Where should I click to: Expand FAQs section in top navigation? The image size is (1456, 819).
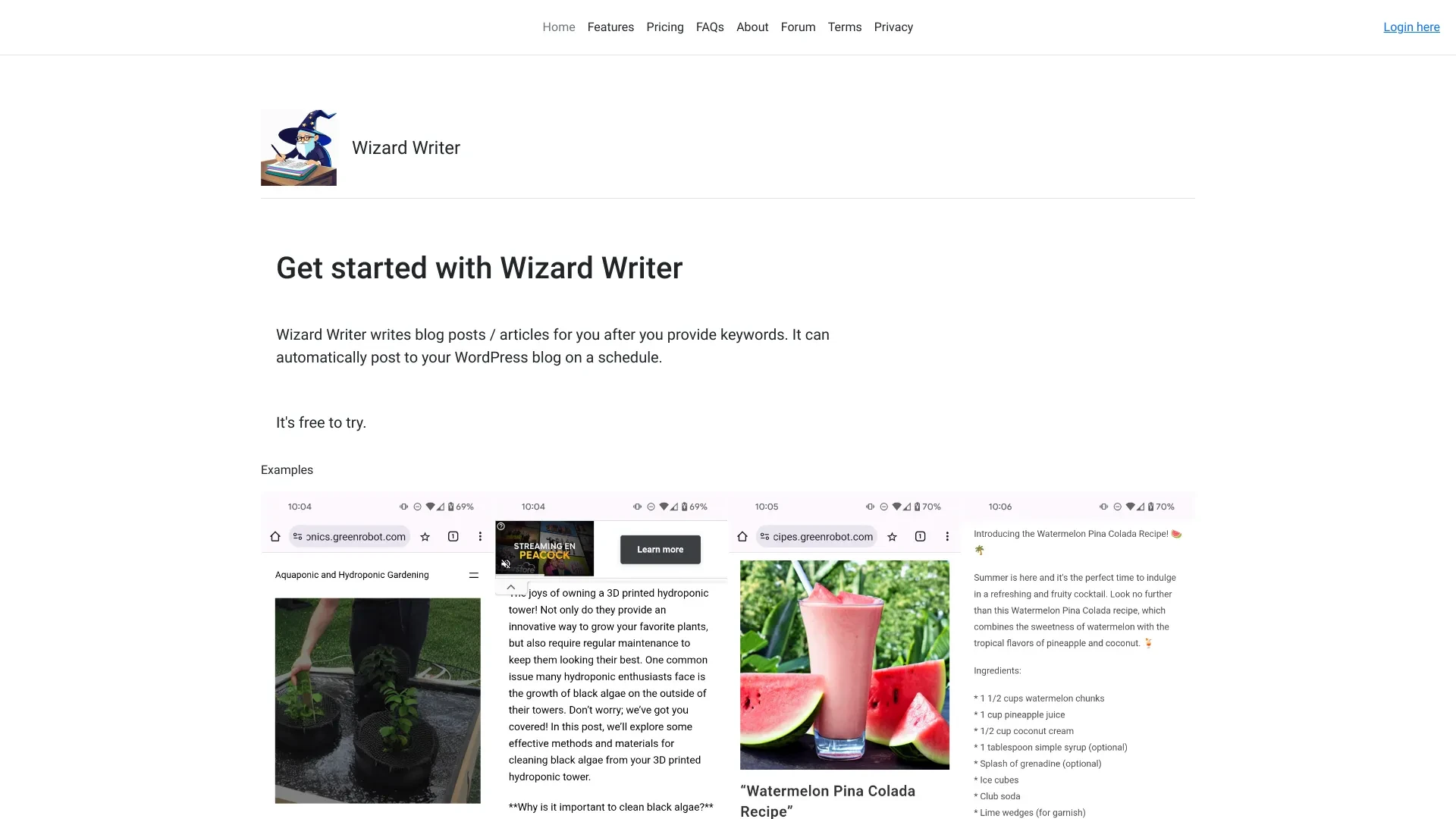[710, 27]
